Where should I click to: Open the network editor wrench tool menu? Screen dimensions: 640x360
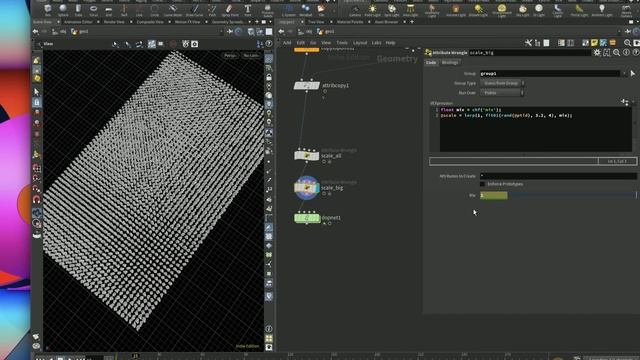click(x=529, y=43)
